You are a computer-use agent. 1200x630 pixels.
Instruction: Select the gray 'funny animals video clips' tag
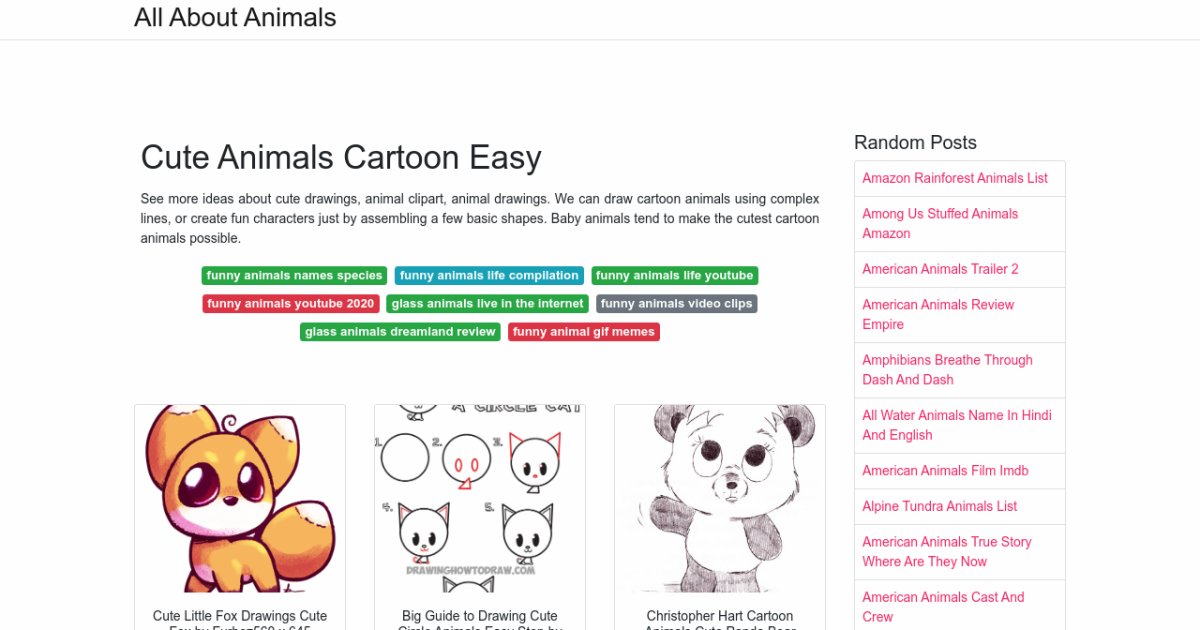tap(676, 304)
